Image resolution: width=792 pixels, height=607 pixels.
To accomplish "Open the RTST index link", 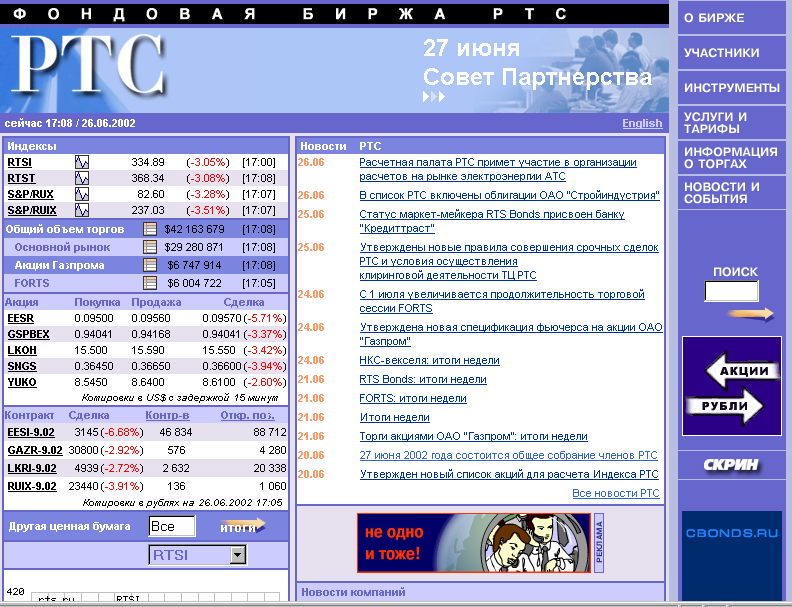I will pos(21,178).
